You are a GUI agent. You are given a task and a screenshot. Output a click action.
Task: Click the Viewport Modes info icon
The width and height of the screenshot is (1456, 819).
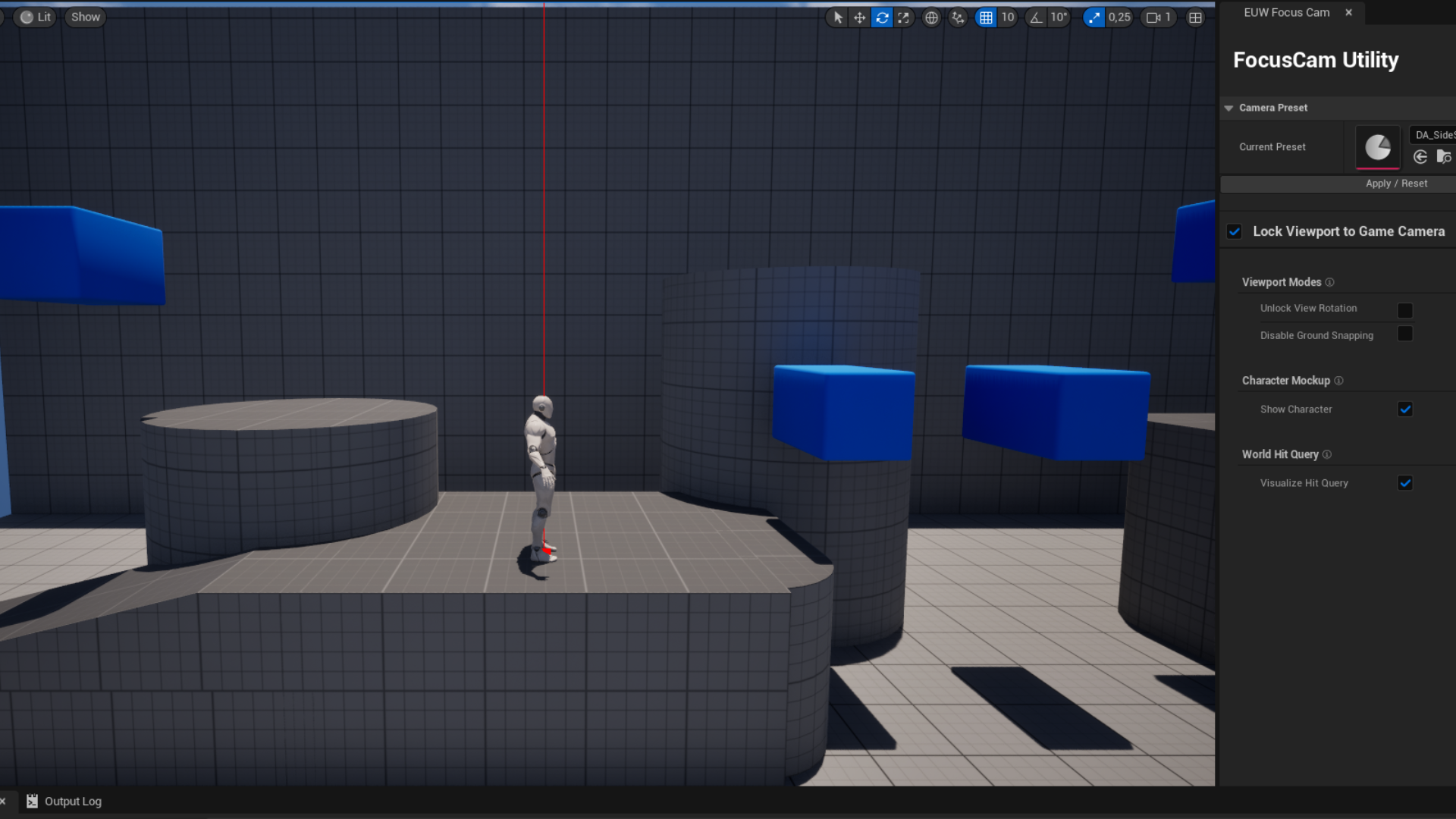tap(1329, 282)
